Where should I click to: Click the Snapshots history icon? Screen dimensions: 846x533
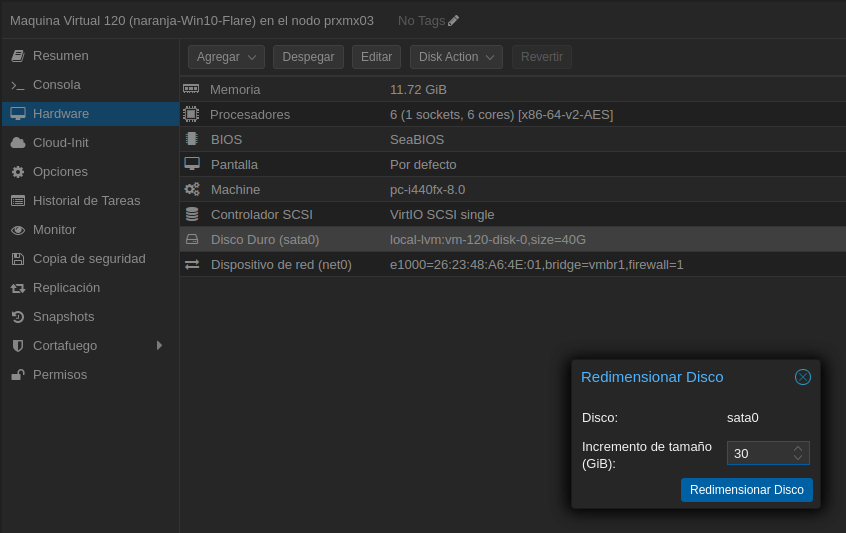[18, 317]
